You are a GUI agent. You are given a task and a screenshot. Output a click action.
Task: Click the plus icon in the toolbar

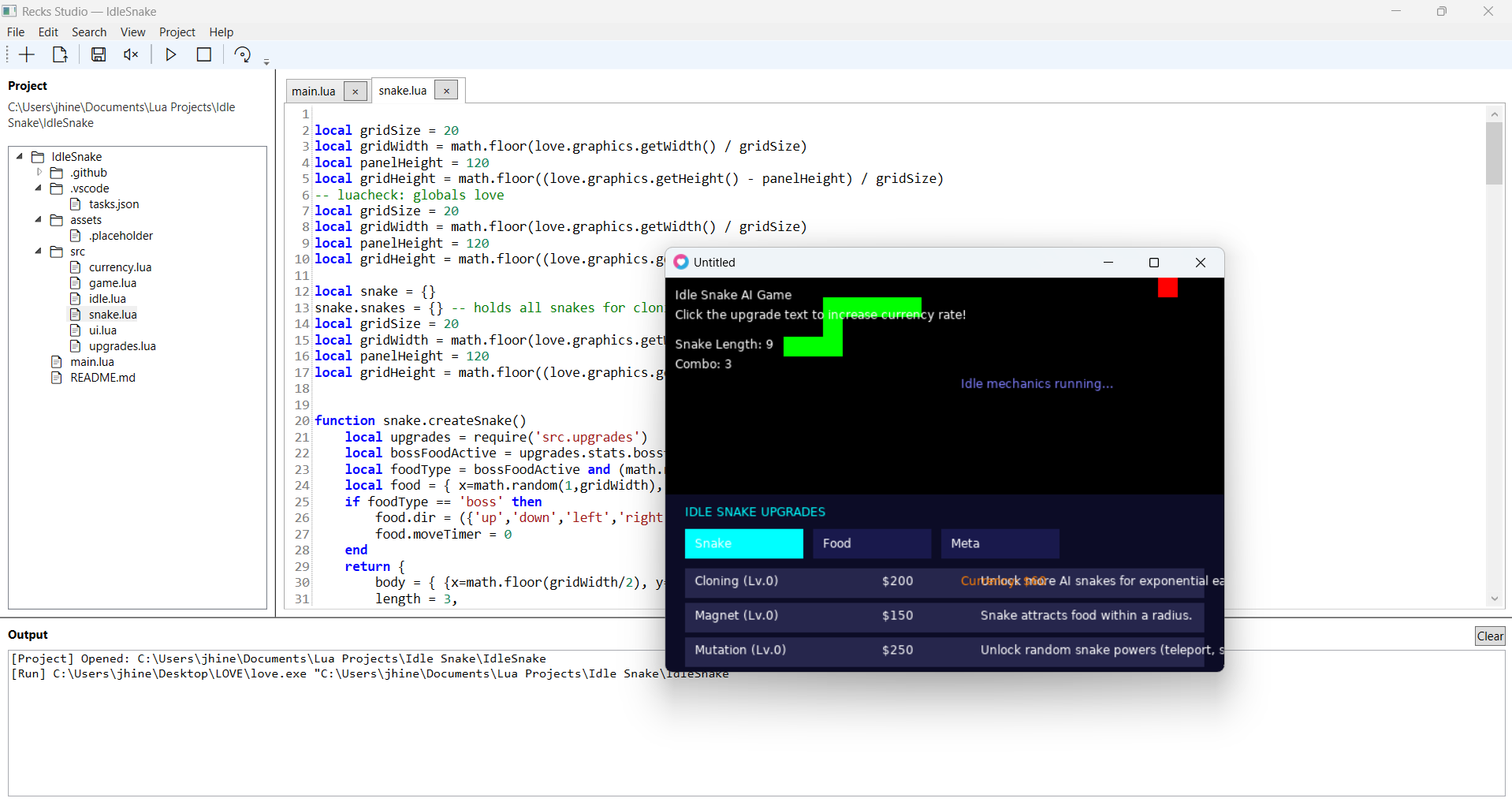coord(27,54)
